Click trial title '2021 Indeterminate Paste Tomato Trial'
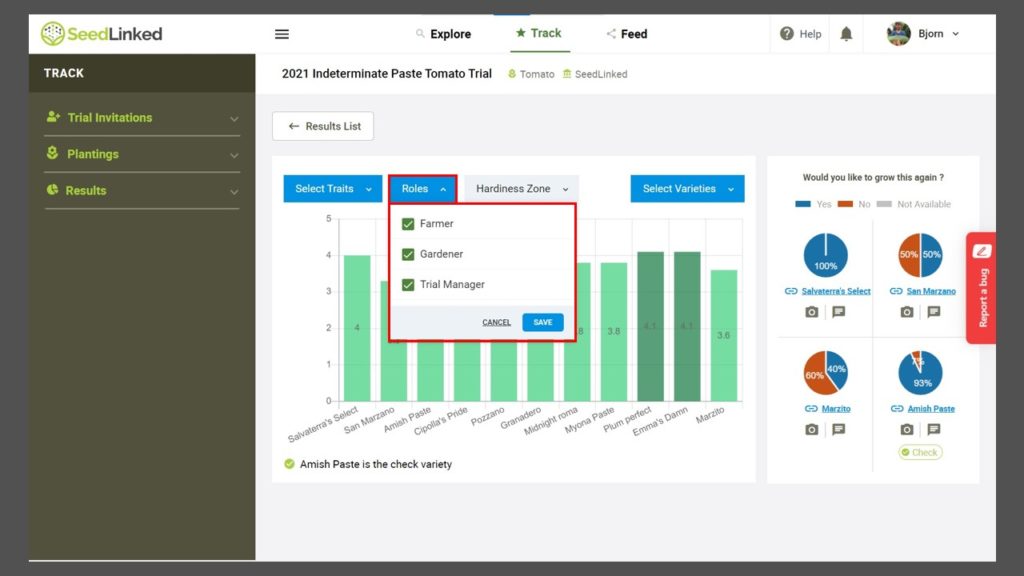Image resolution: width=1024 pixels, height=576 pixels. point(387,74)
